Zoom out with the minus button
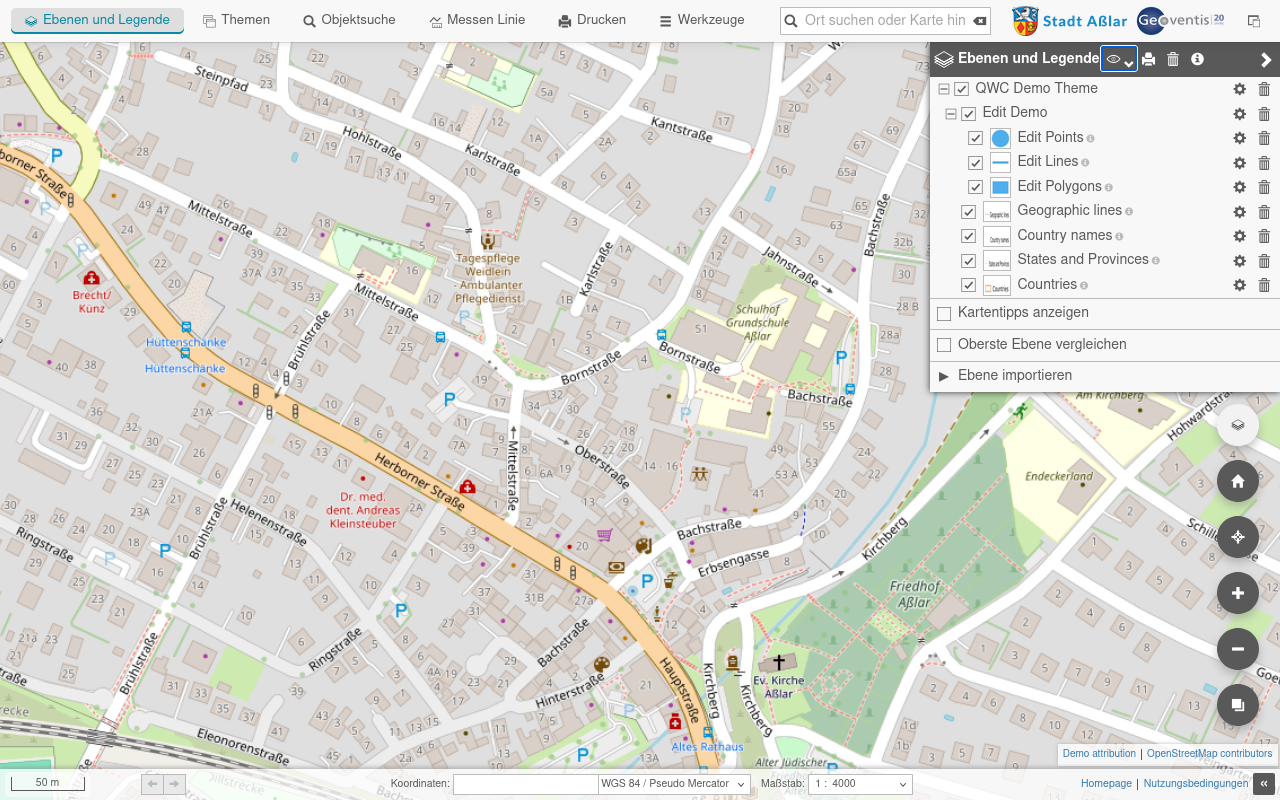 click(x=1237, y=649)
